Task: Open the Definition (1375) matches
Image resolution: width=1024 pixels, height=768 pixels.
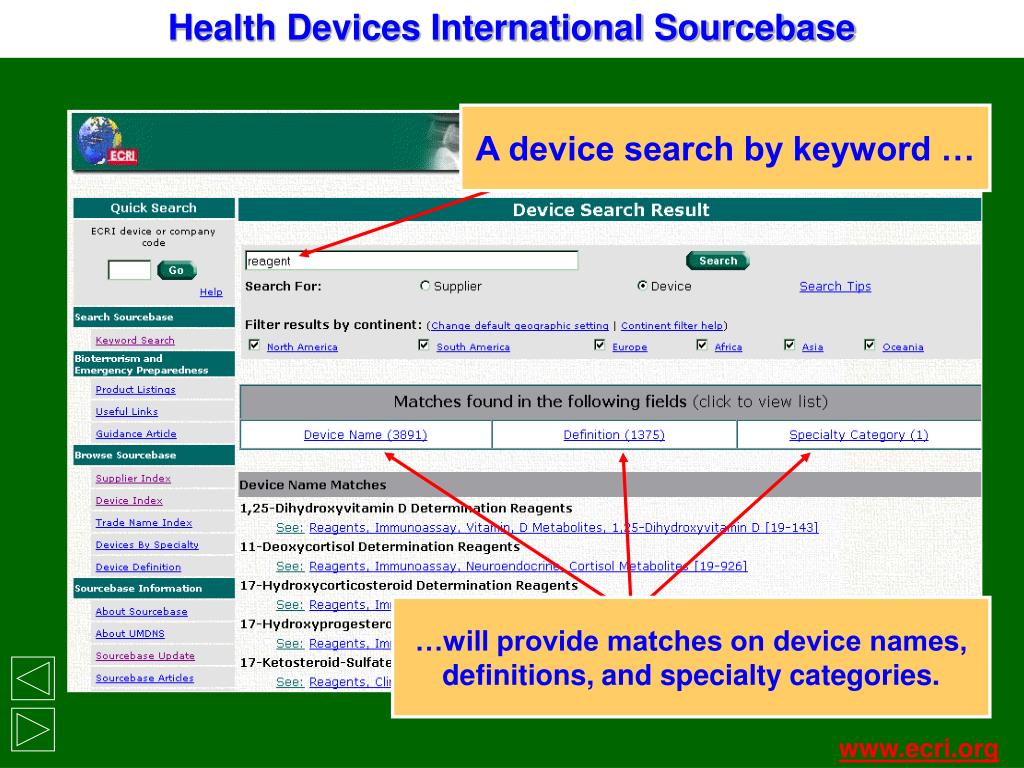Action: click(x=614, y=435)
